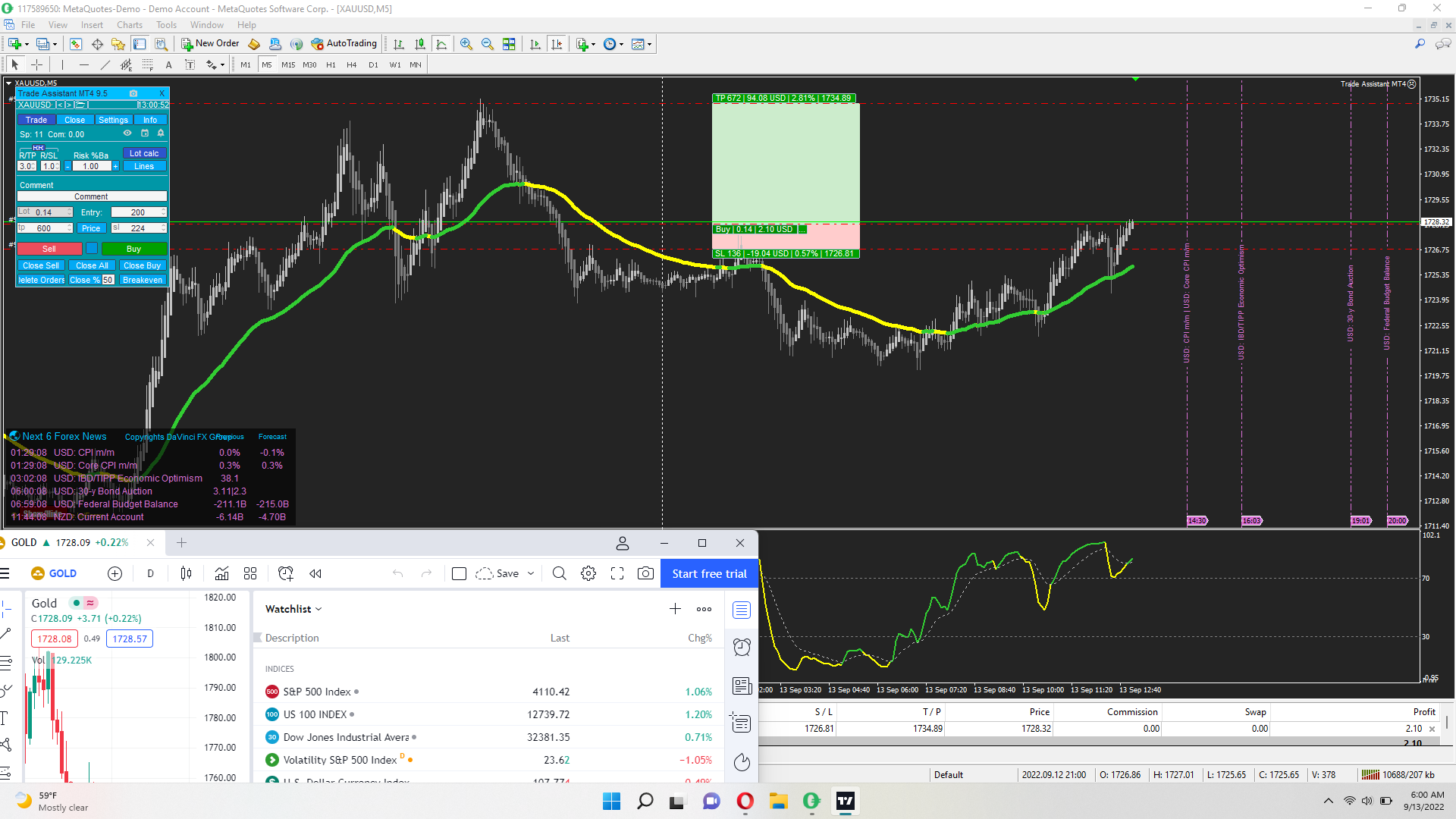Viewport: 1456px width, 819px height.
Task: Select the Fibonacci retracement tool
Action: [x=148, y=64]
